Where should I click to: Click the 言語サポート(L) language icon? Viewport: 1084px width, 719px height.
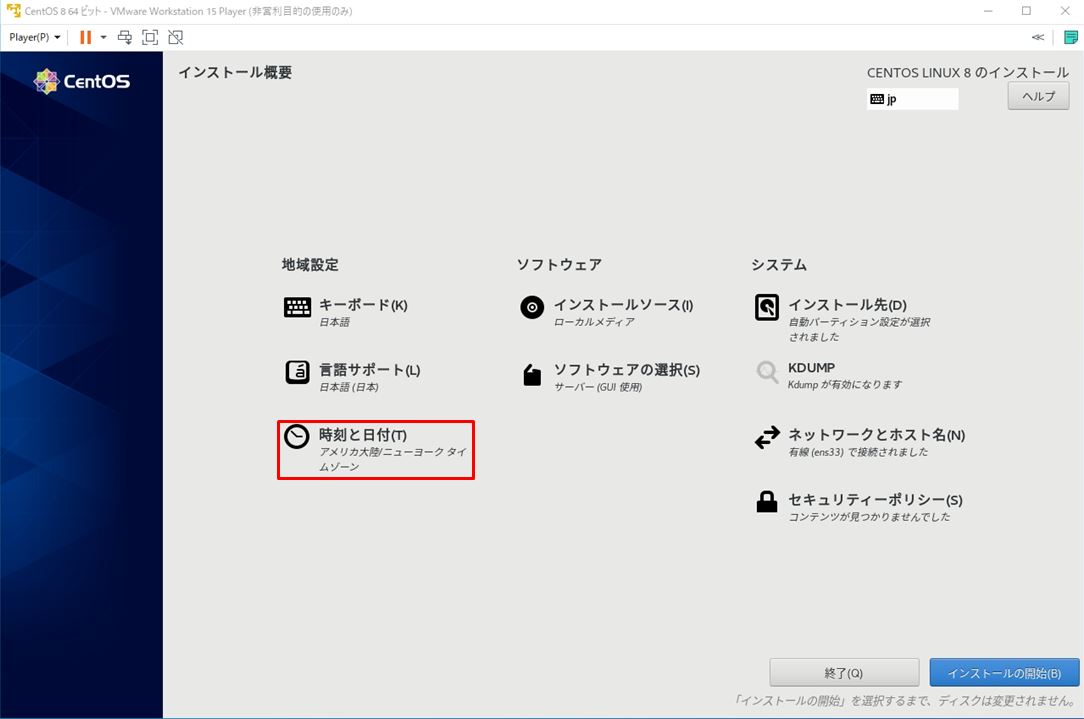click(x=297, y=372)
